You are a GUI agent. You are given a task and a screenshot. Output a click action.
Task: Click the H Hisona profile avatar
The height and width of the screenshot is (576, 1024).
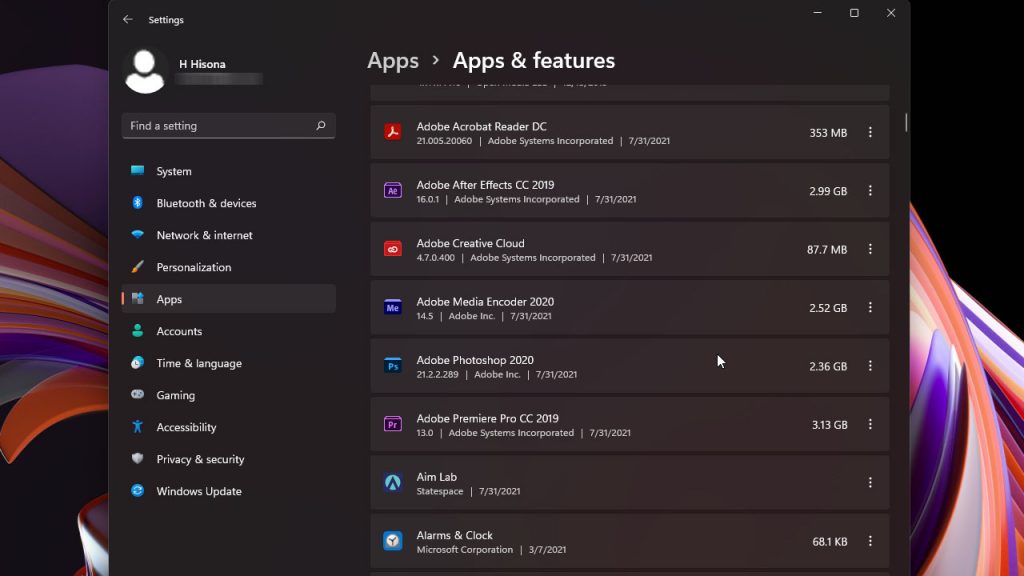[x=144, y=71]
